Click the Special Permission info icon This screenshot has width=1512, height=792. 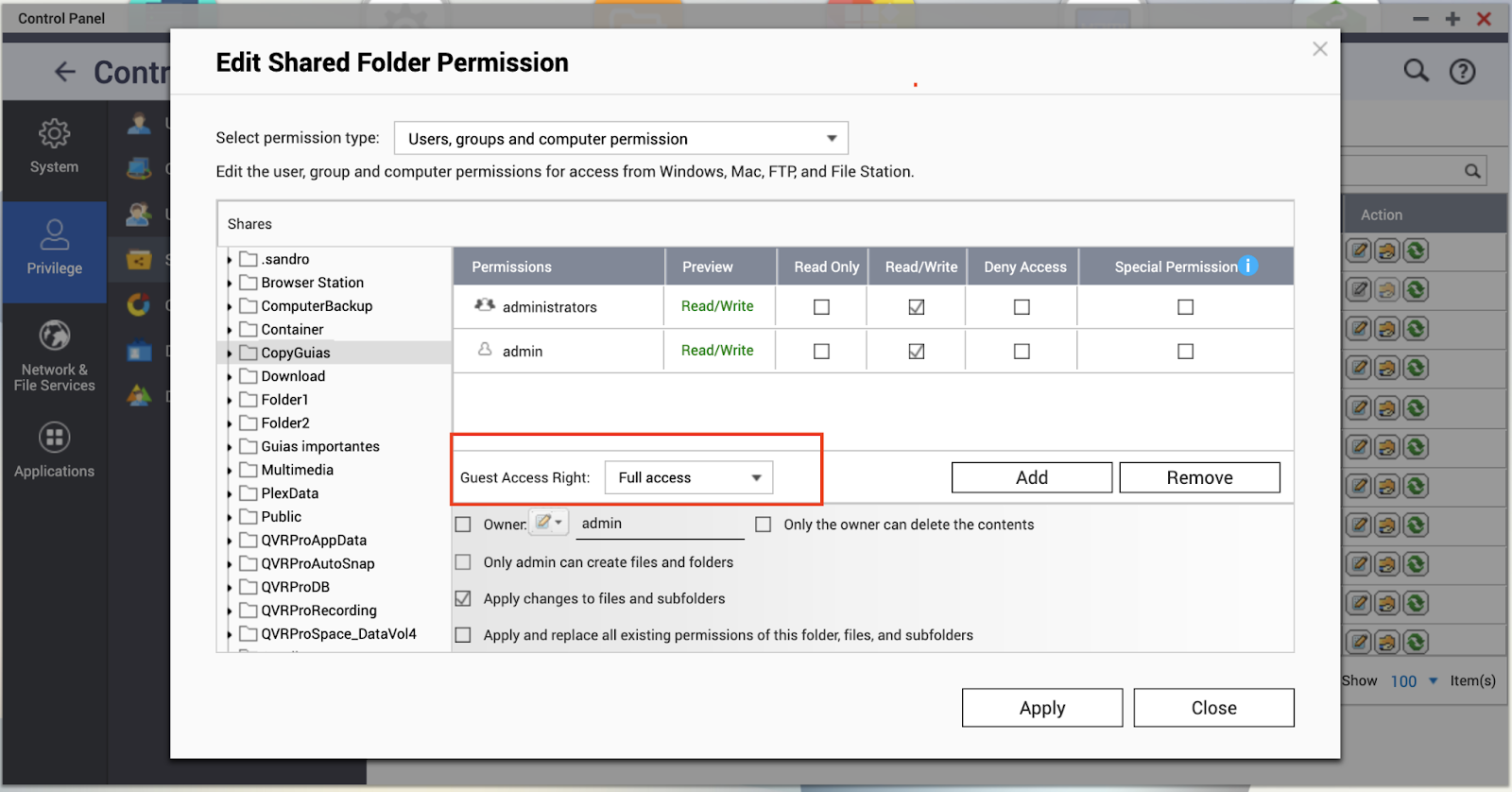pos(1247,266)
